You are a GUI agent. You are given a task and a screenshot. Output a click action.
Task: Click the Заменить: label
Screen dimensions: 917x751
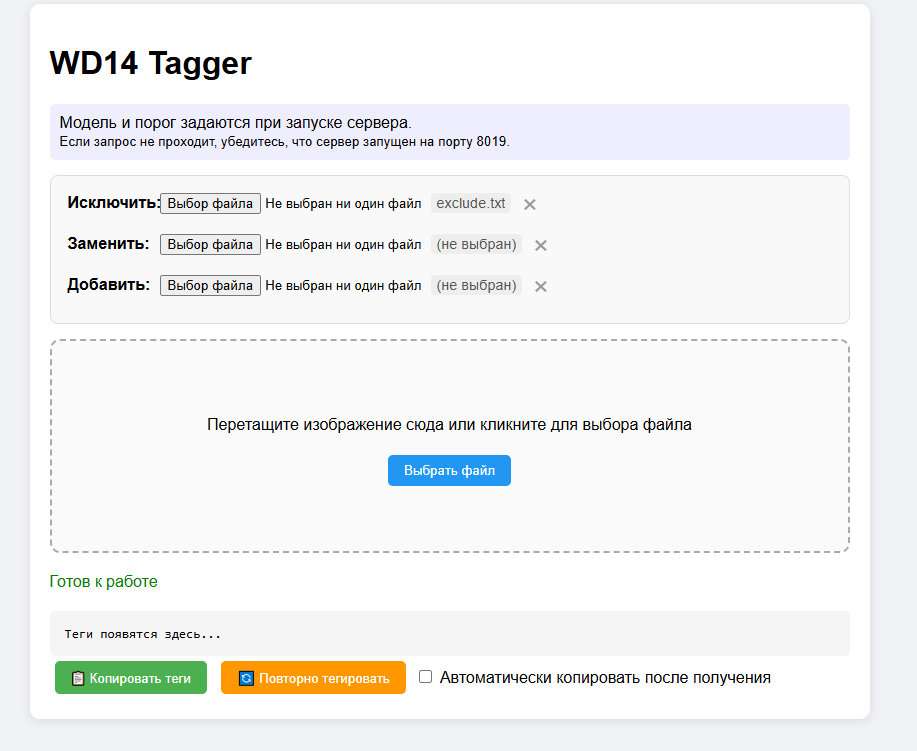tap(108, 243)
